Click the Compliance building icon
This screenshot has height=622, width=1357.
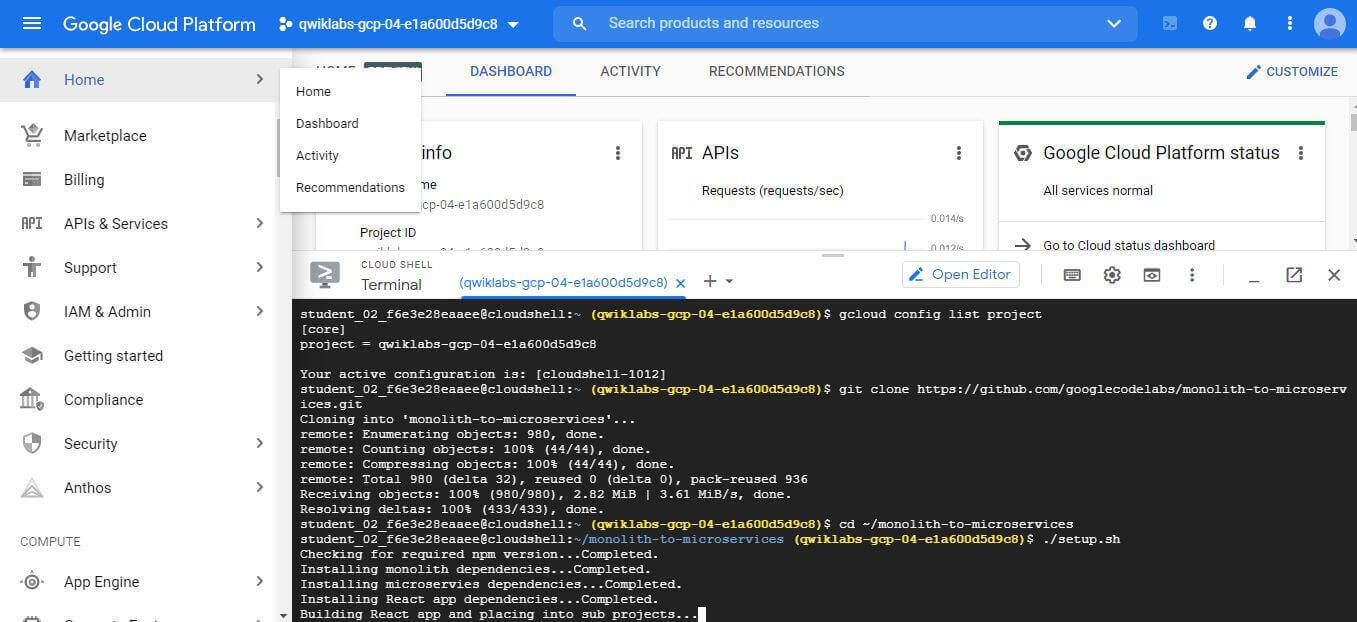coord(32,399)
